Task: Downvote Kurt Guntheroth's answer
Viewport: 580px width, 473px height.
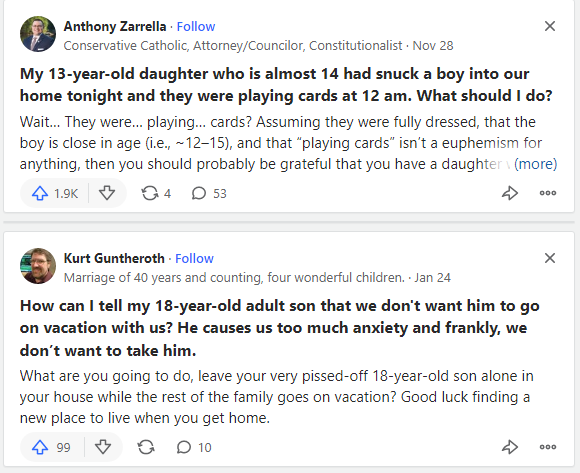Action: [103, 447]
